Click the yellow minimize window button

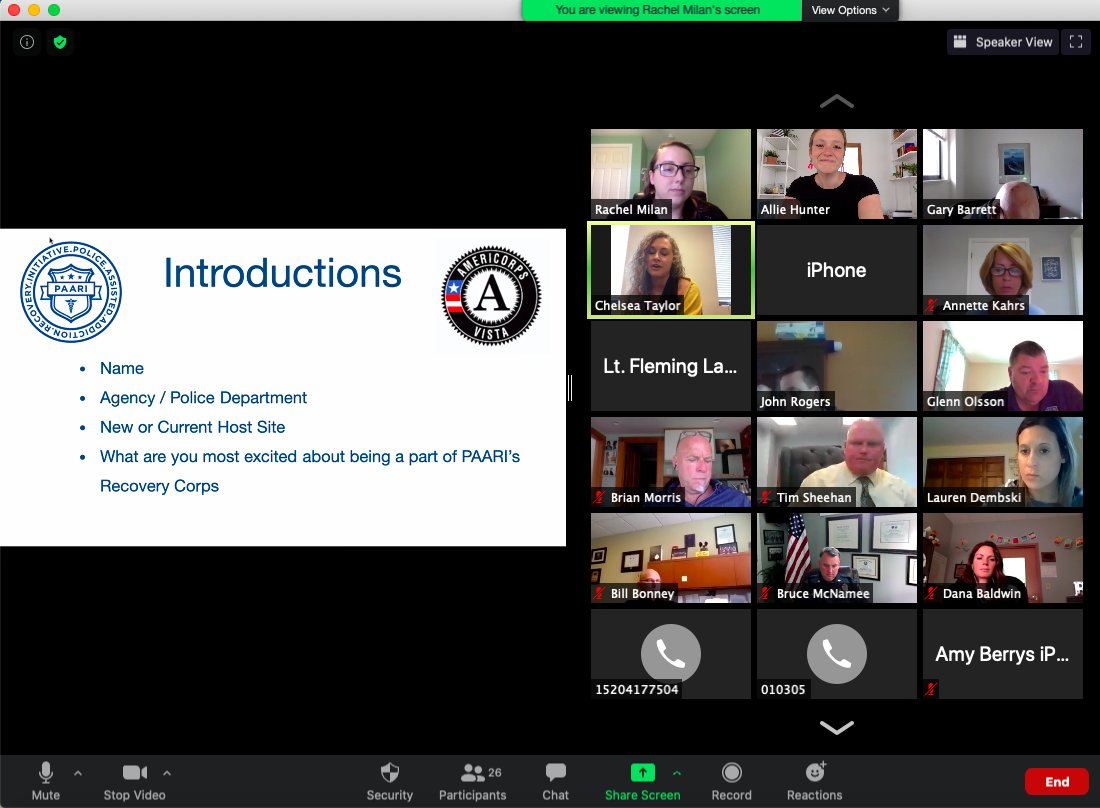click(x=34, y=10)
